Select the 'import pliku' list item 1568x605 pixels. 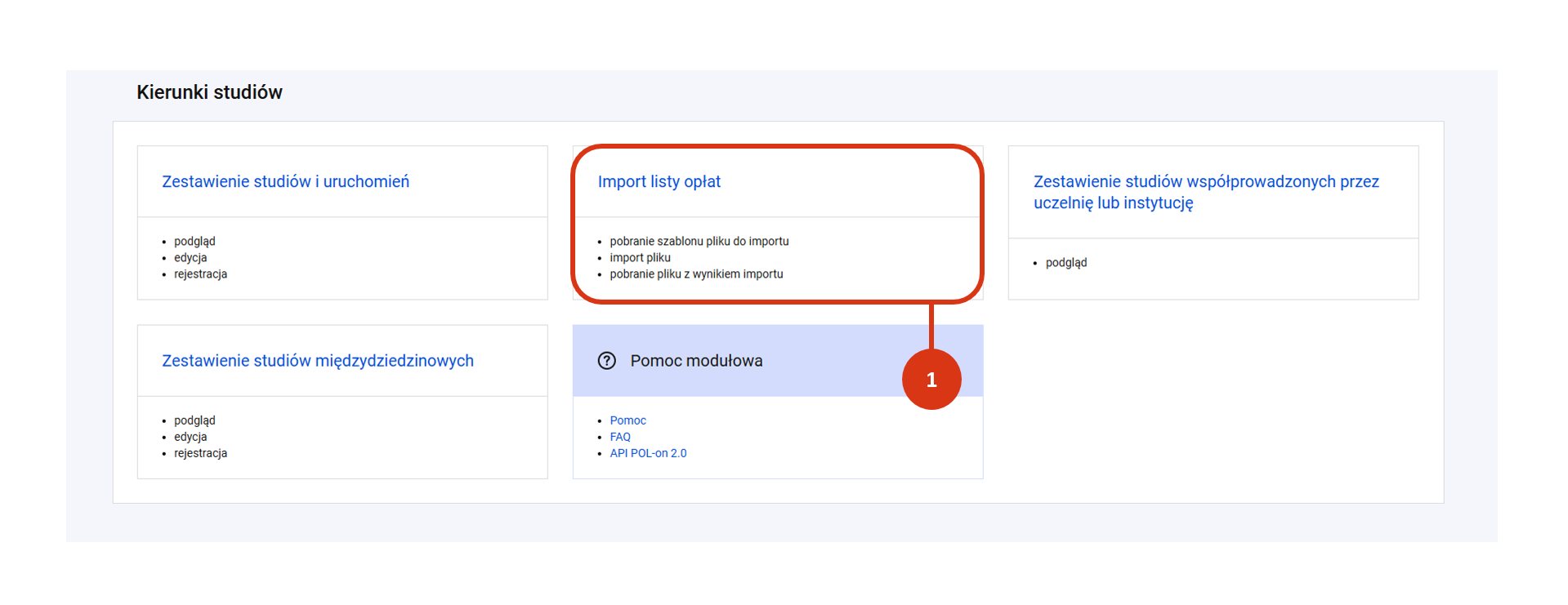640,257
